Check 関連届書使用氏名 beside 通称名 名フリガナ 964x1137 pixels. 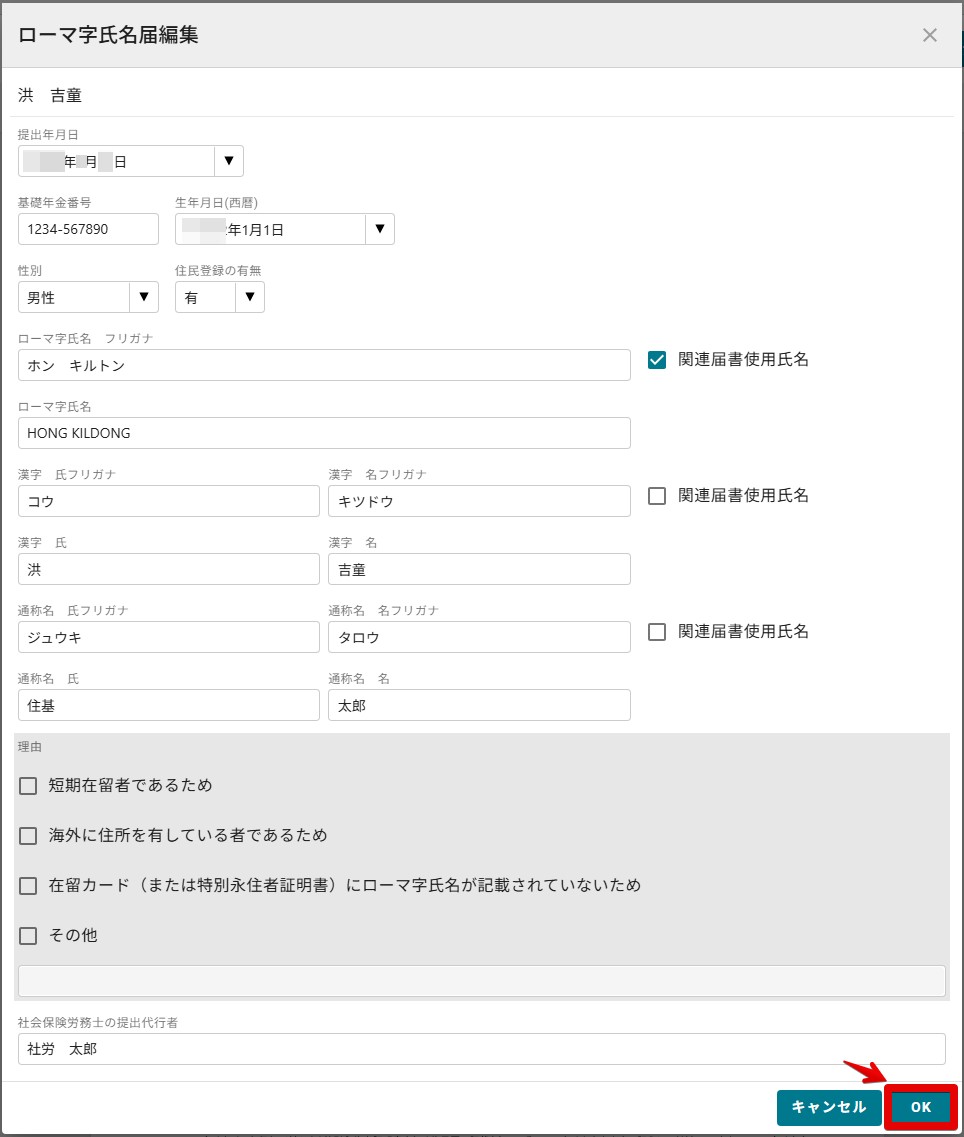click(656, 632)
